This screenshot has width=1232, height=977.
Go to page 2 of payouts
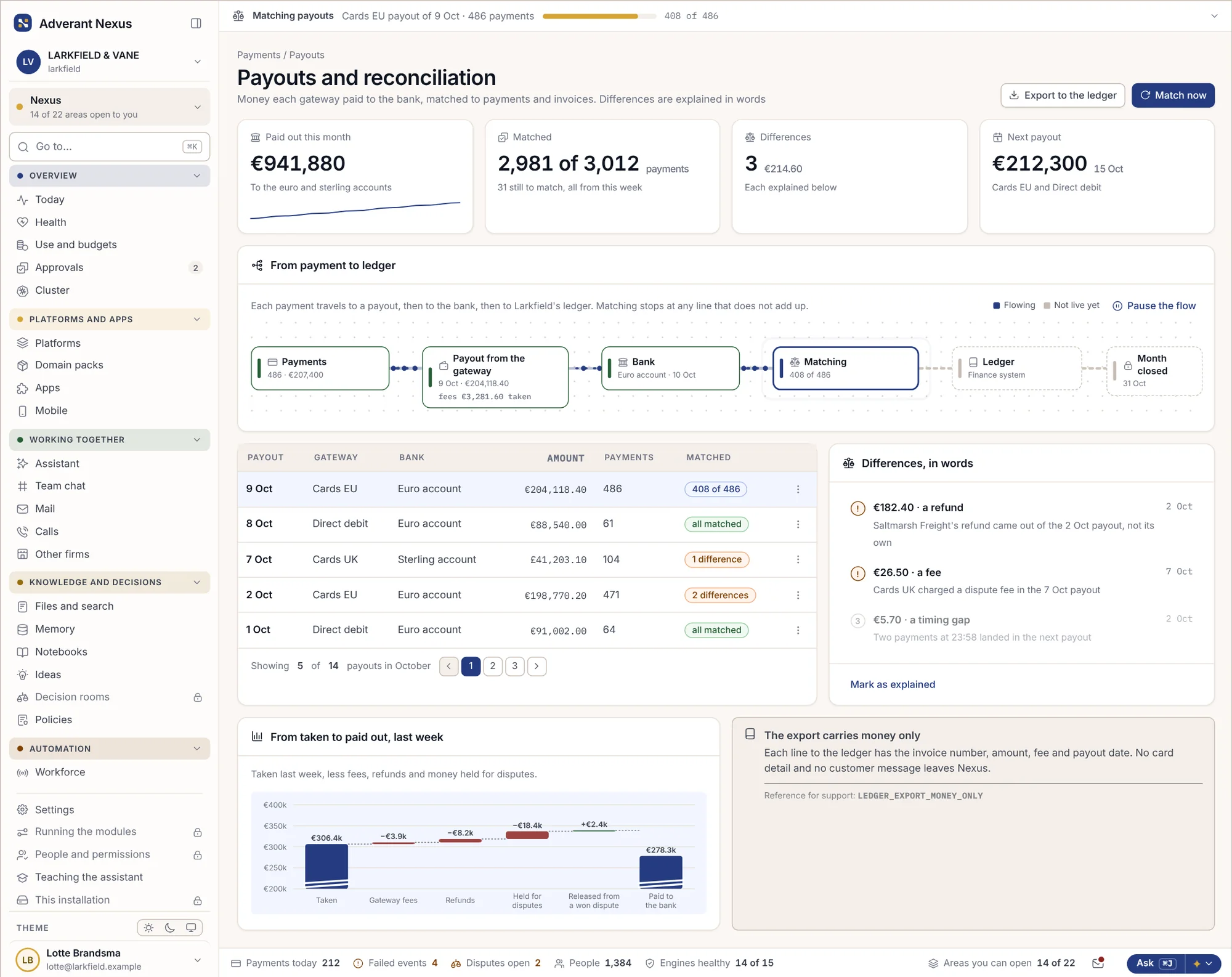coord(493,667)
